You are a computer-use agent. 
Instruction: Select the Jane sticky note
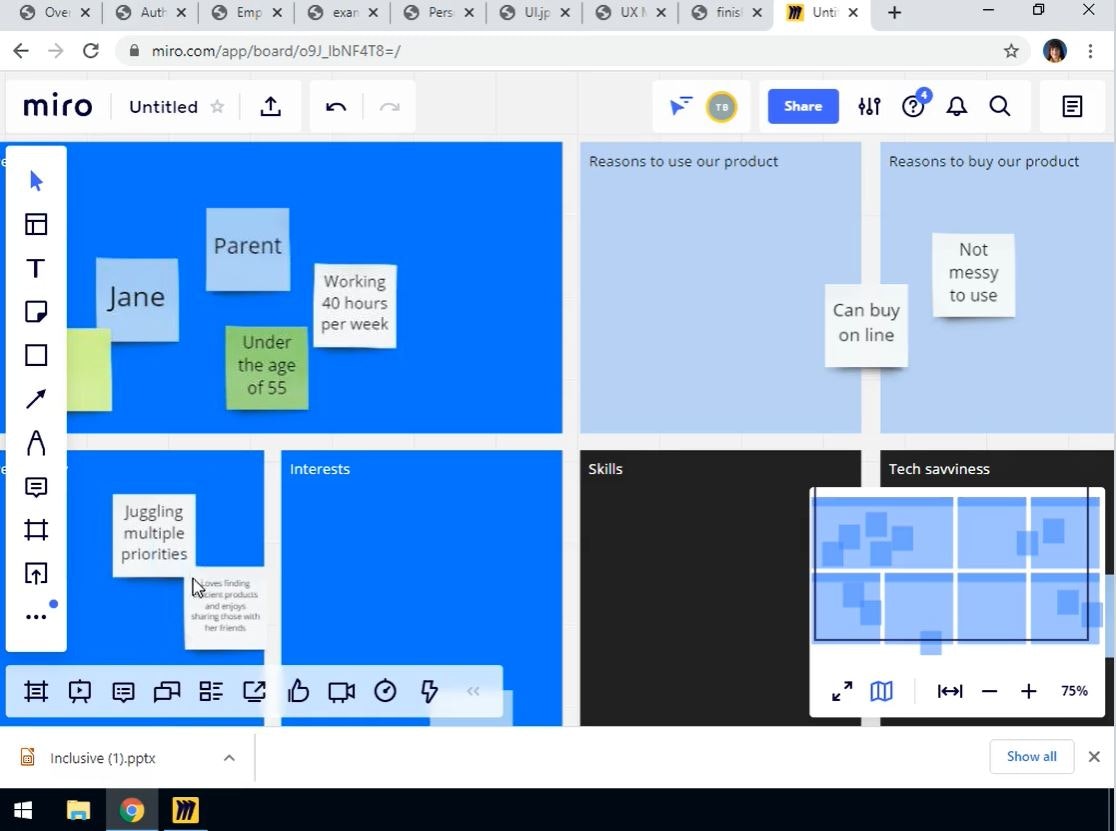(x=137, y=300)
